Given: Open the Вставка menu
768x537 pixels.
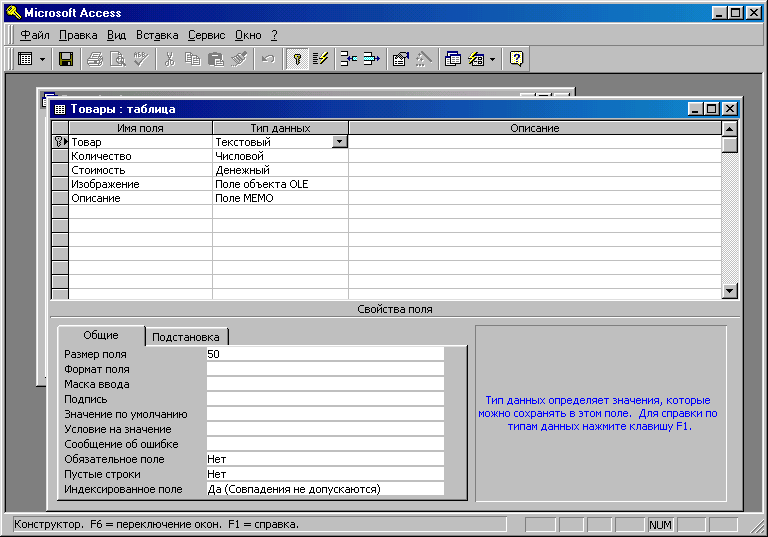Looking at the screenshot, I should tap(157, 35).
